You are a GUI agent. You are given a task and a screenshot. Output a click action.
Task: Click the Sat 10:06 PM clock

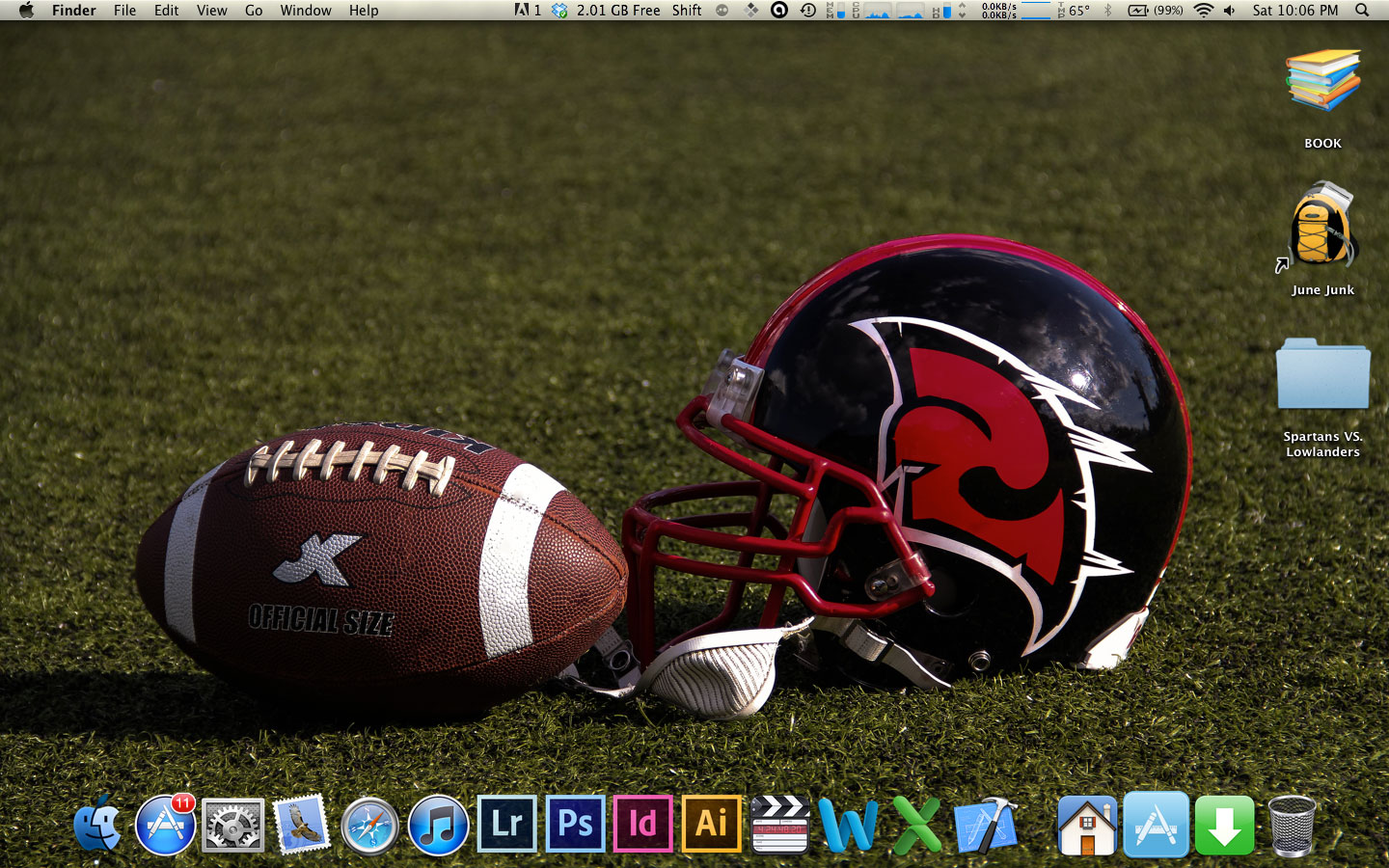click(x=1295, y=11)
